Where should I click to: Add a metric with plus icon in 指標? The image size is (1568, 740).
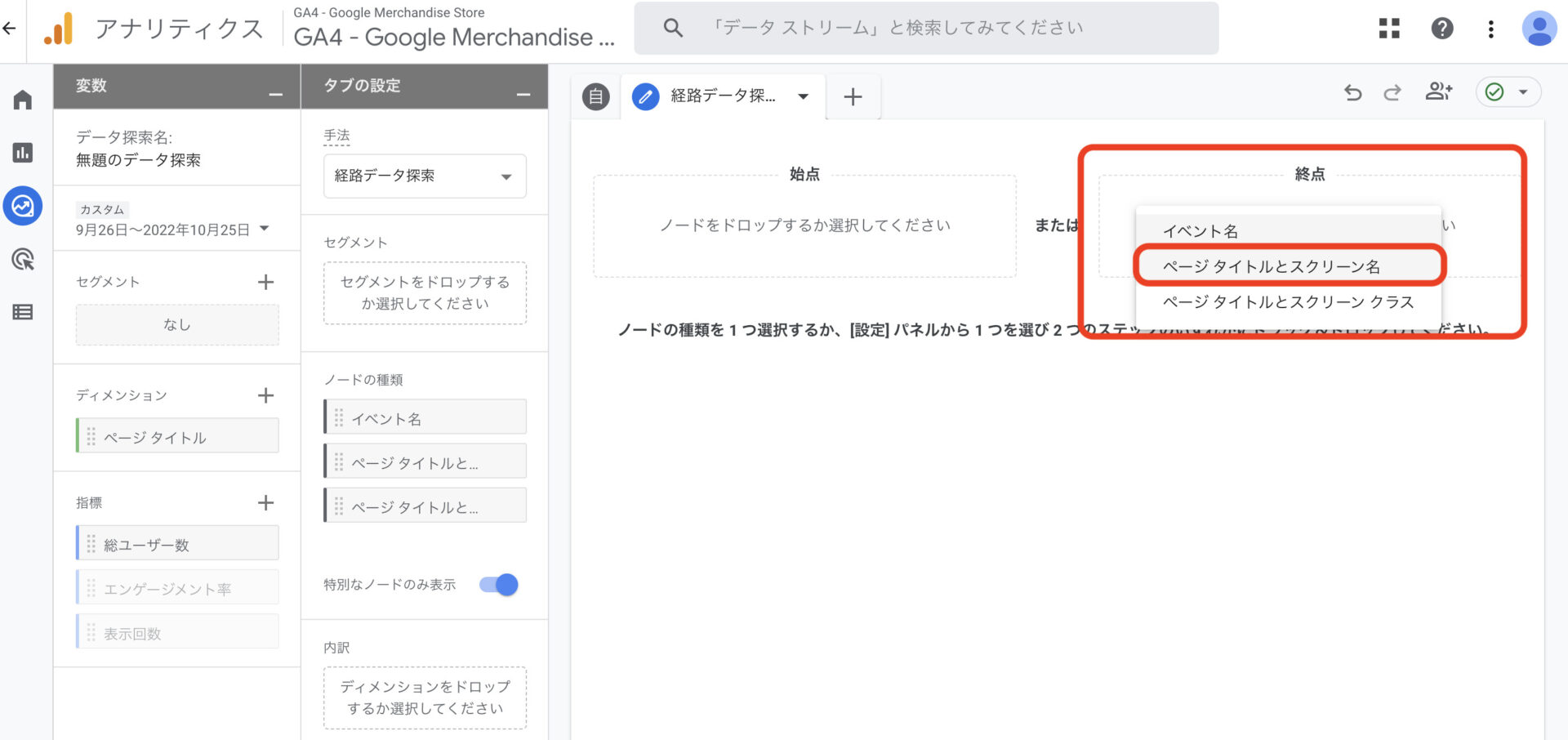tap(265, 502)
